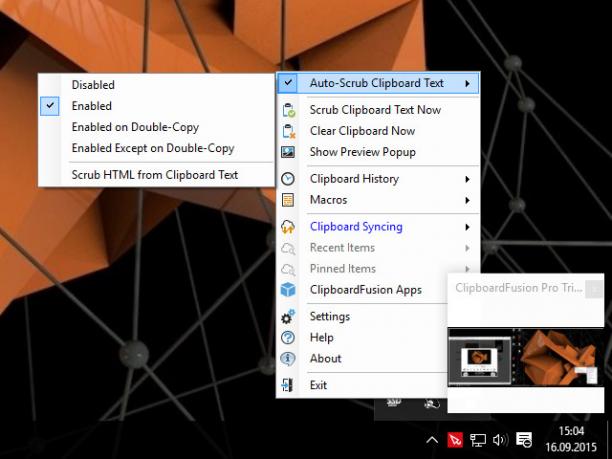The image size is (612, 459).
Task: Expand the Recent Items submenu arrow
Action: (x=467, y=248)
